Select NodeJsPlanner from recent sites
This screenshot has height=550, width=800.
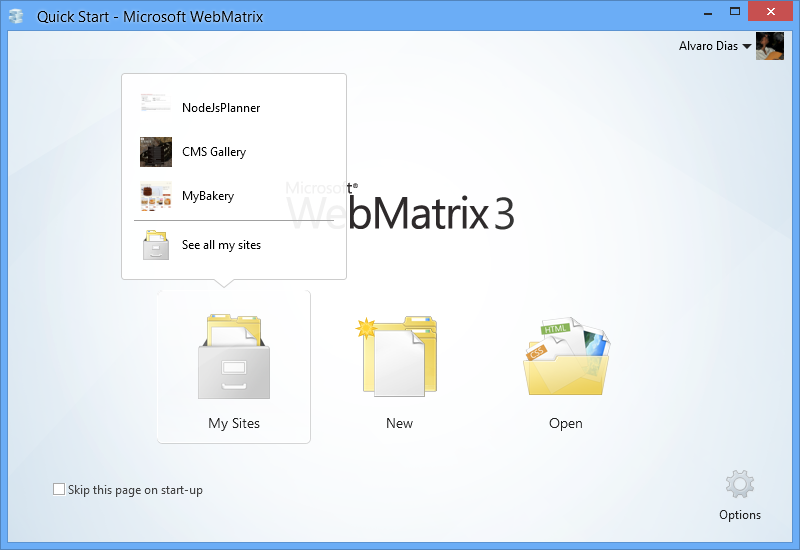(221, 108)
